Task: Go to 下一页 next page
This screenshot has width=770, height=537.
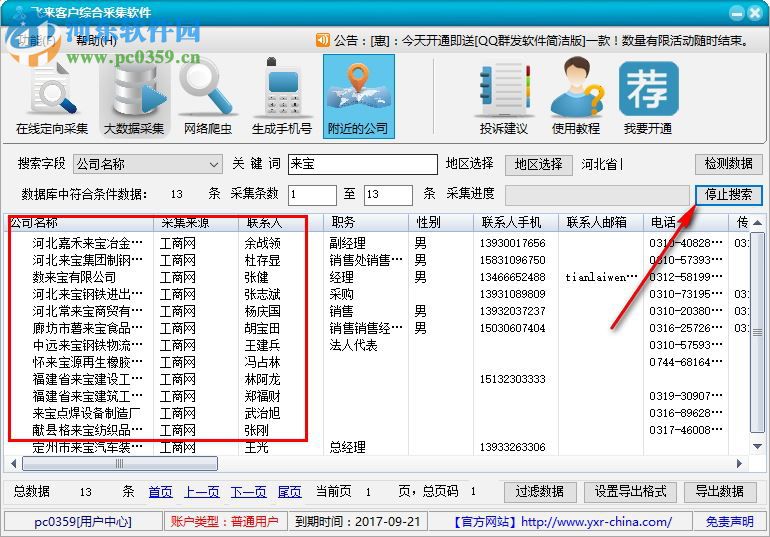Action: point(248,491)
